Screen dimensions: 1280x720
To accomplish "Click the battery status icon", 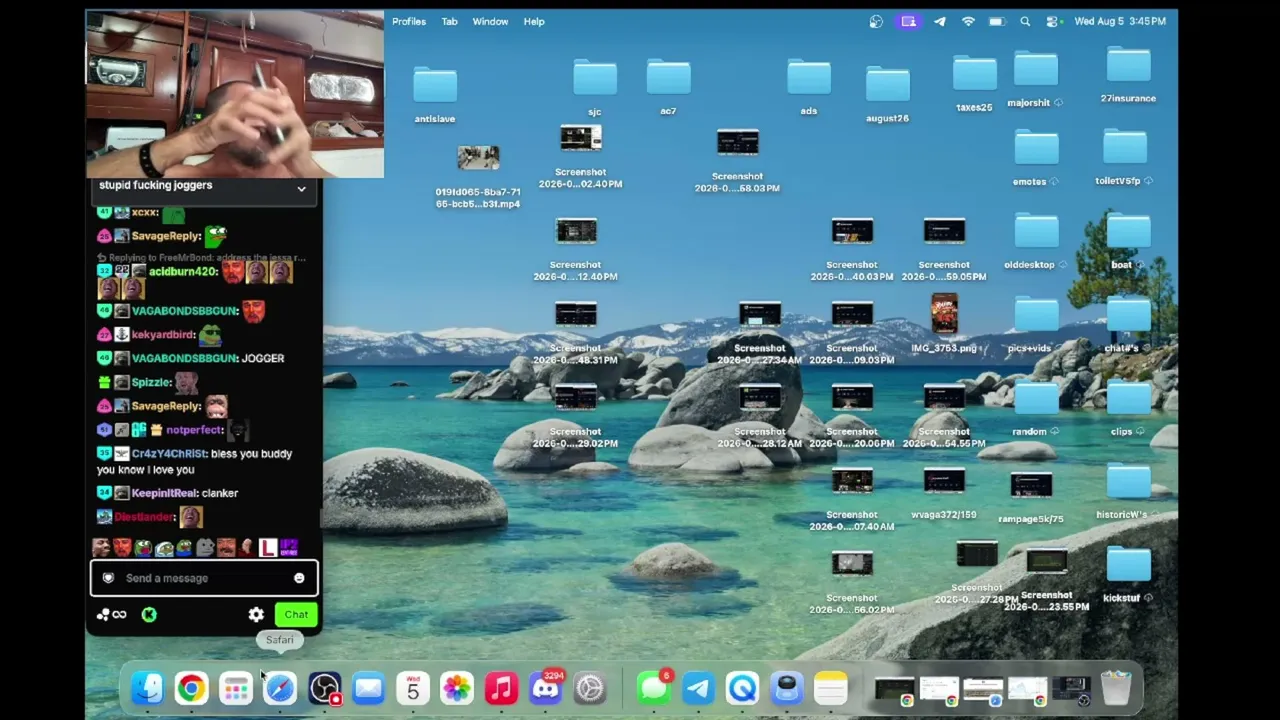I will 997,21.
